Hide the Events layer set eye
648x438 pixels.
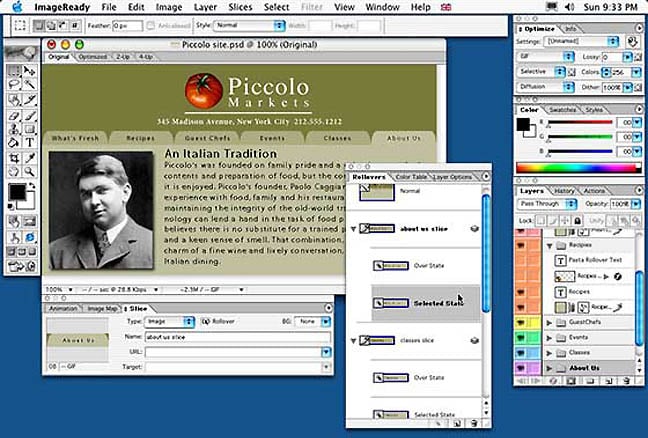coord(521,338)
